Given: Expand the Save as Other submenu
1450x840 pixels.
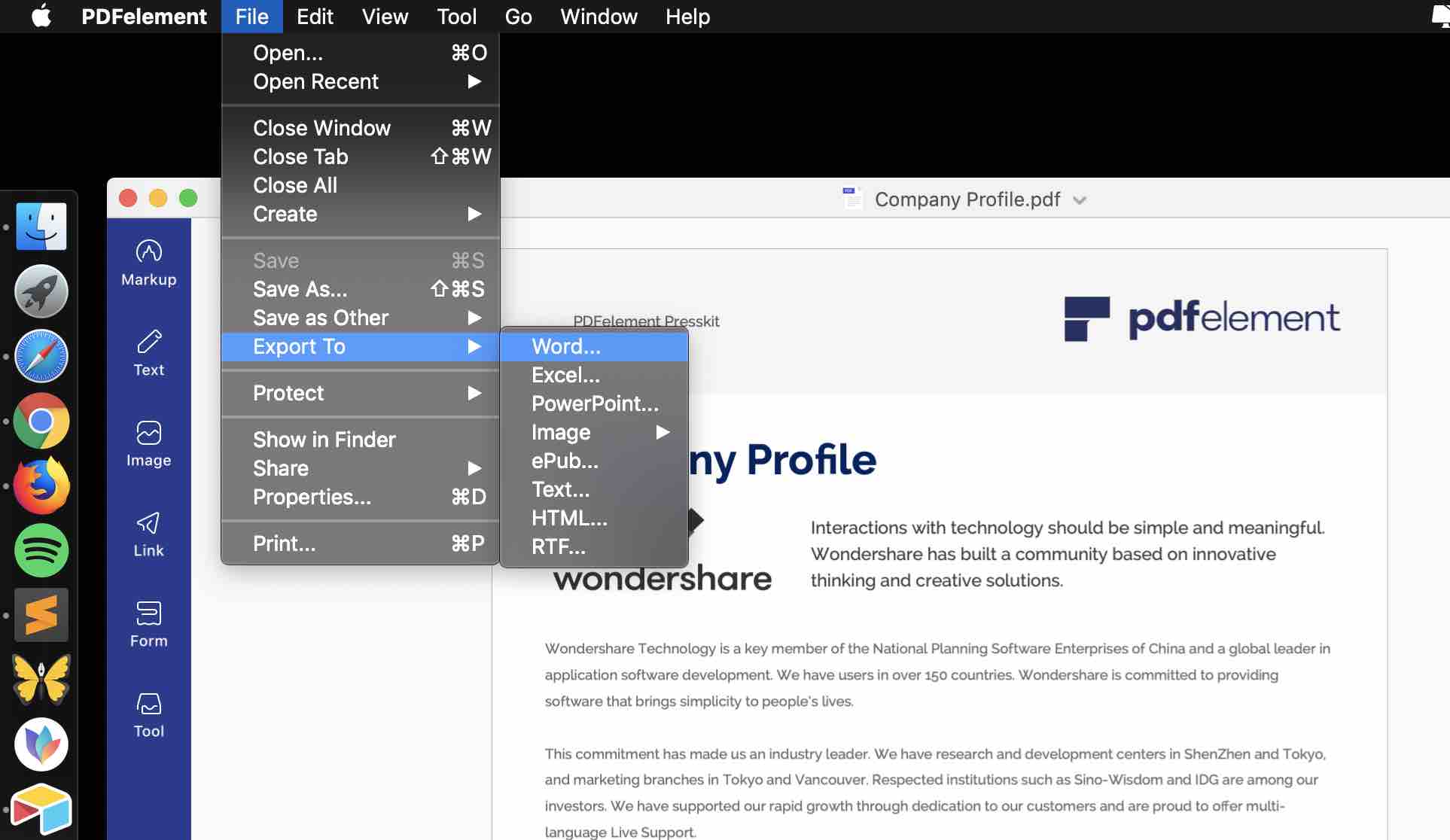Looking at the screenshot, I should pyautogui.click(x=361, y=318).
